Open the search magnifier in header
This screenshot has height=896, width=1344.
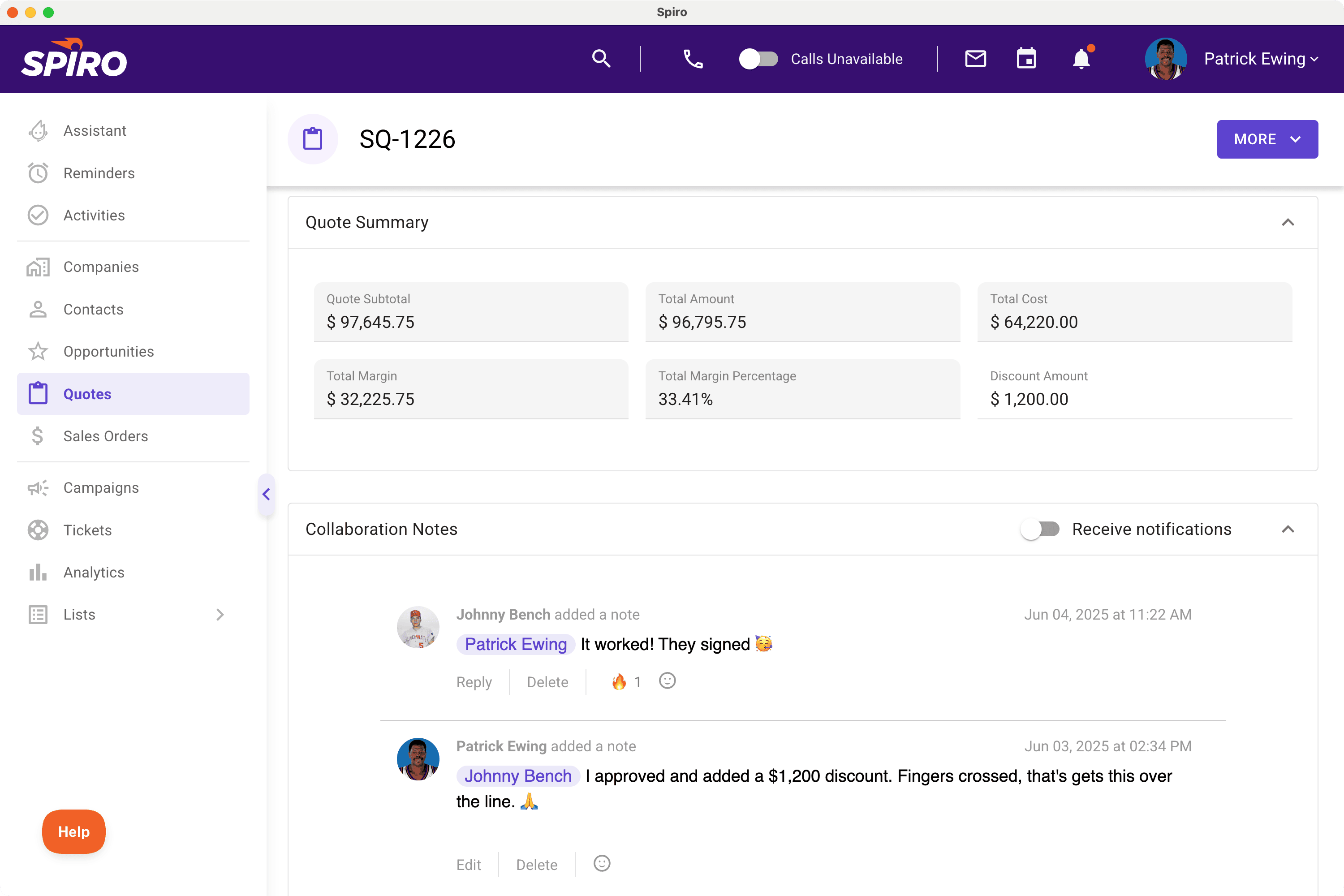(601, 58)
